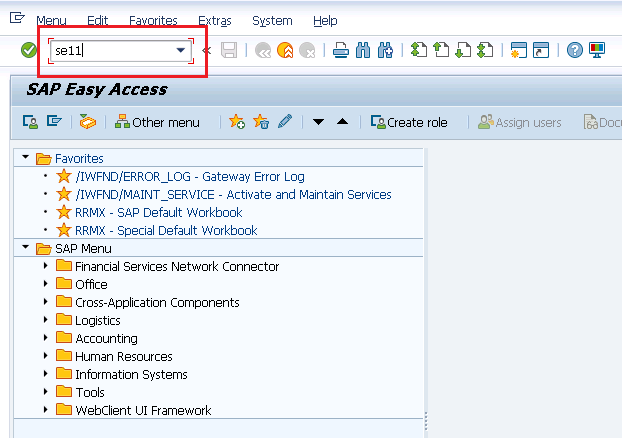The height and width of the screenshot is (438, 622).
Task: Click the Human Resources folder icon
Action: 64,355
